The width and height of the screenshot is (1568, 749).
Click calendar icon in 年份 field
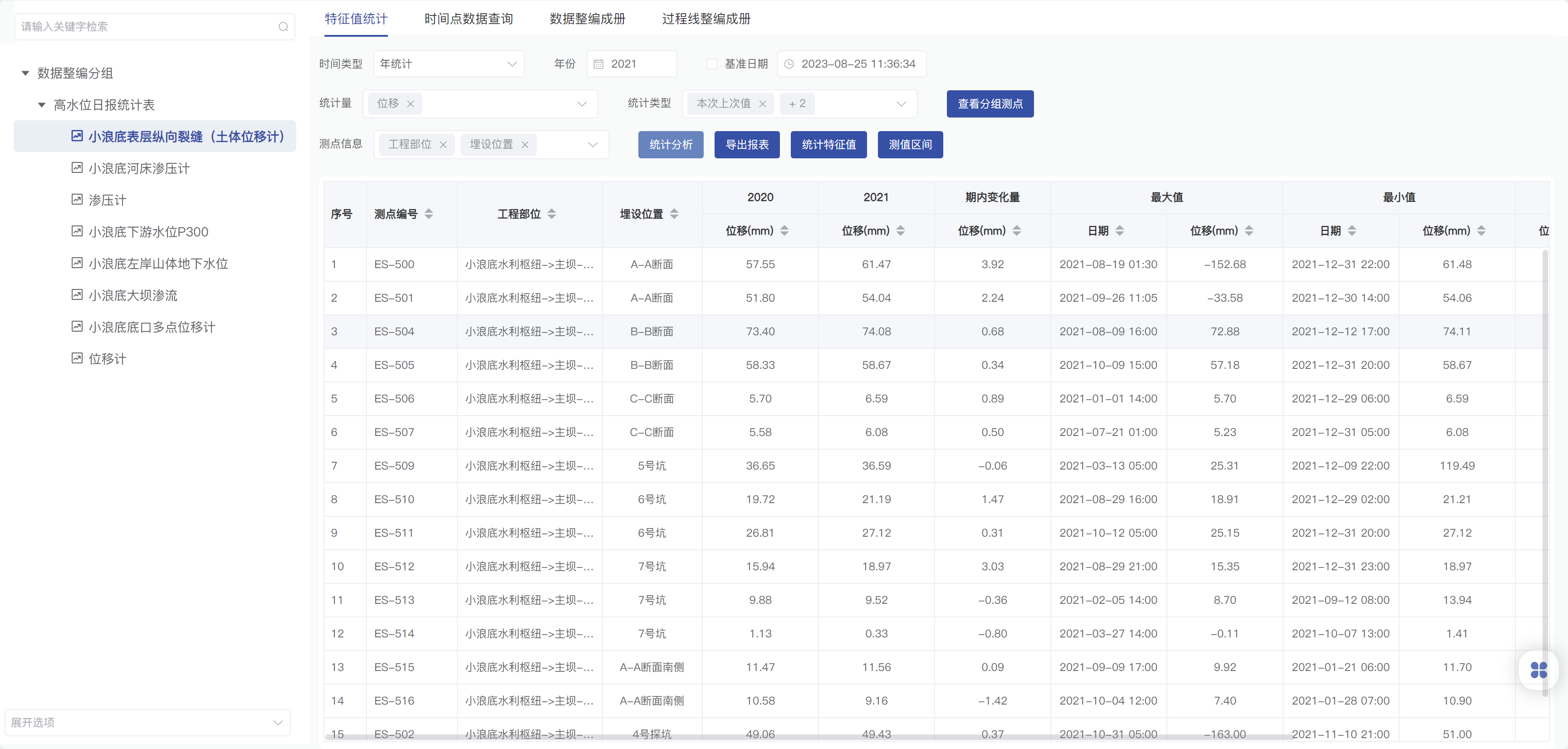pos(598,64)
